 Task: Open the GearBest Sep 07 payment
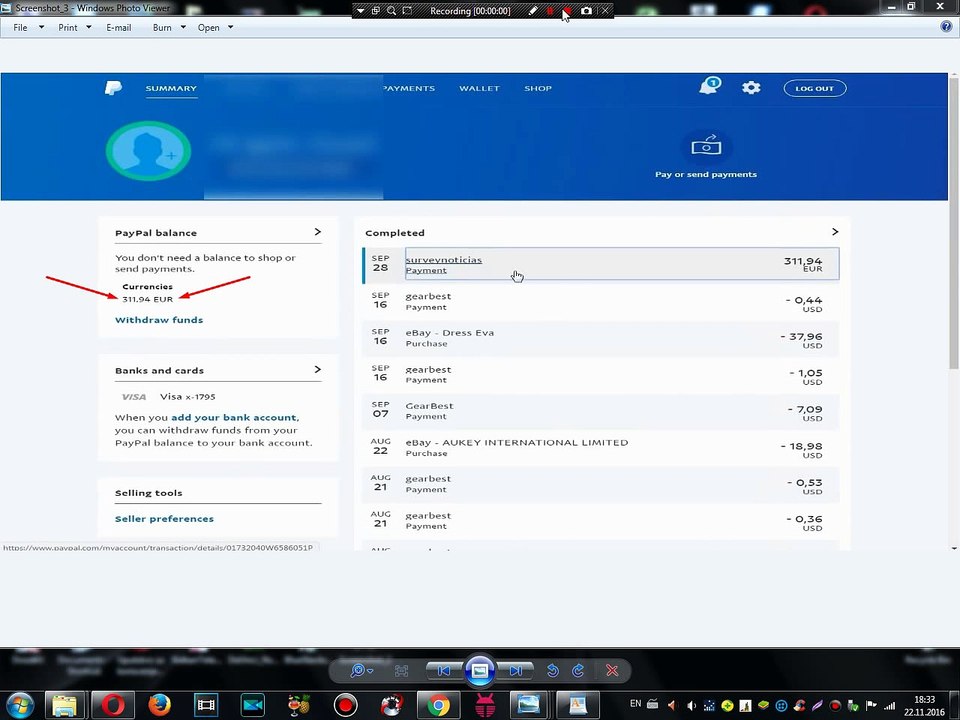[601, 411]
